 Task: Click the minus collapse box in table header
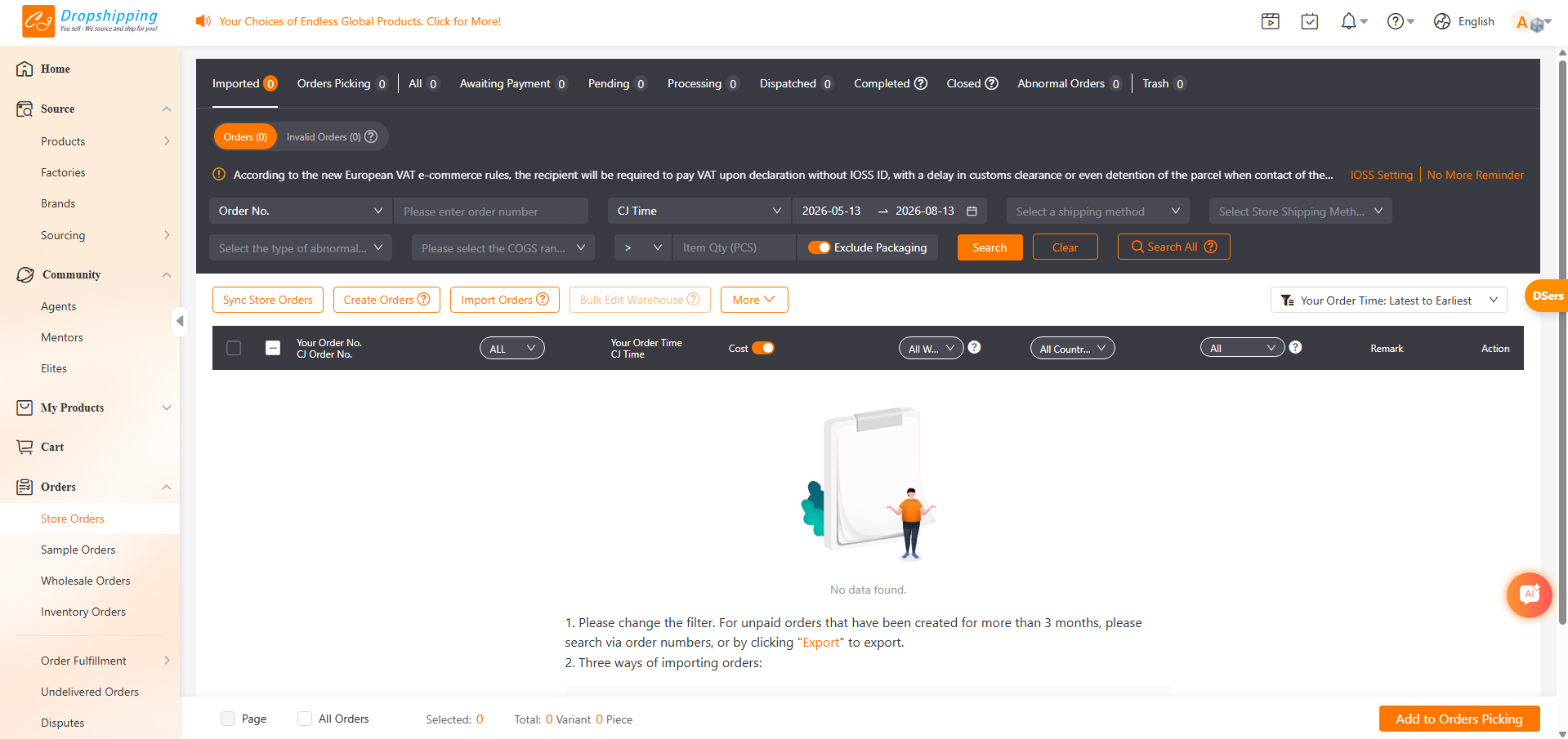click(273, 348)
